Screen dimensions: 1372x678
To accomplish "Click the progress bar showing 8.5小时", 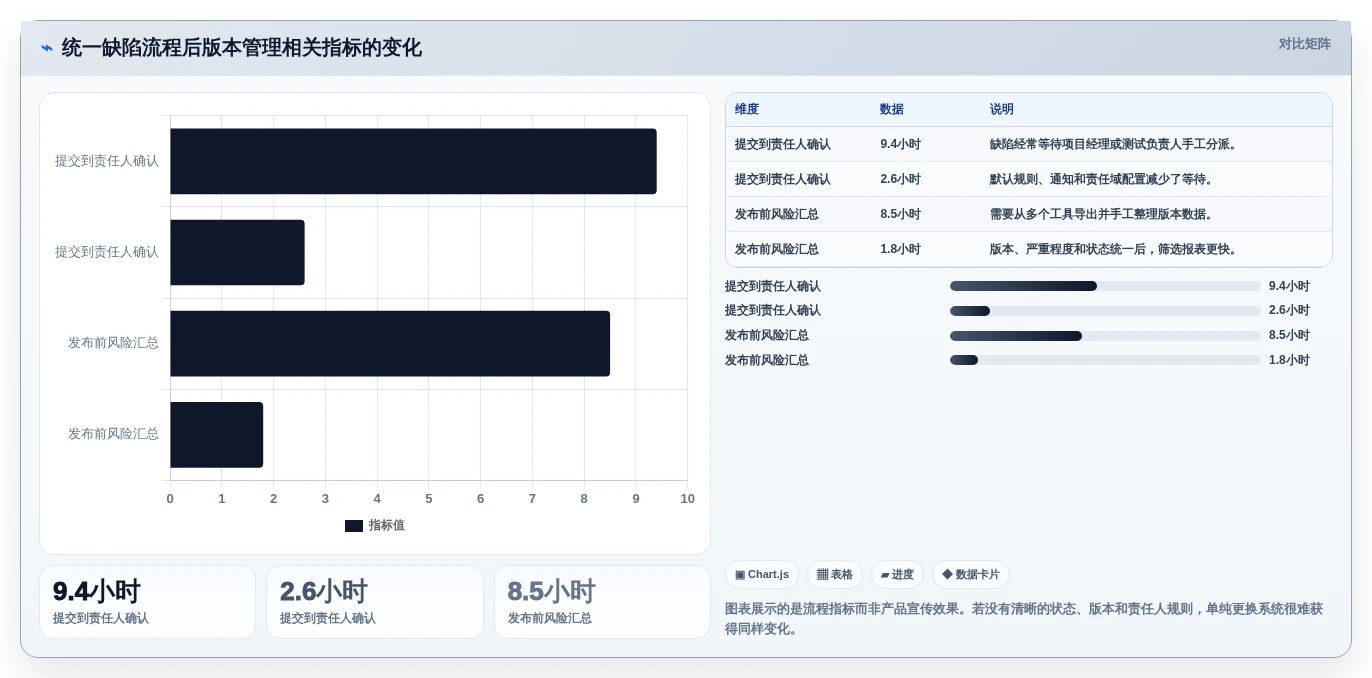I will [x=1105, y=336].
